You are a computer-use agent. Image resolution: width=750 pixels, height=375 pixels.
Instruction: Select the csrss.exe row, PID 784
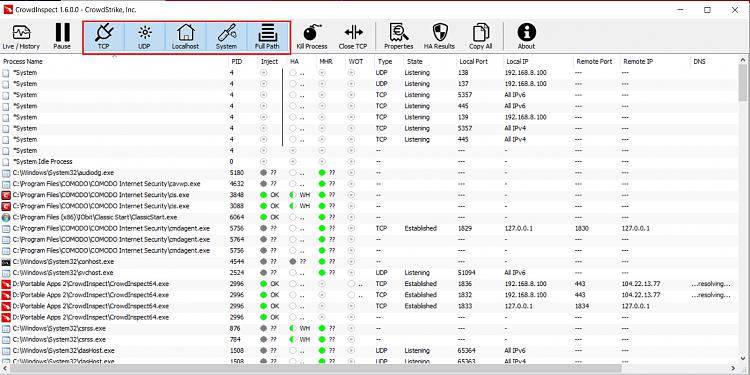tap(369, 340)
